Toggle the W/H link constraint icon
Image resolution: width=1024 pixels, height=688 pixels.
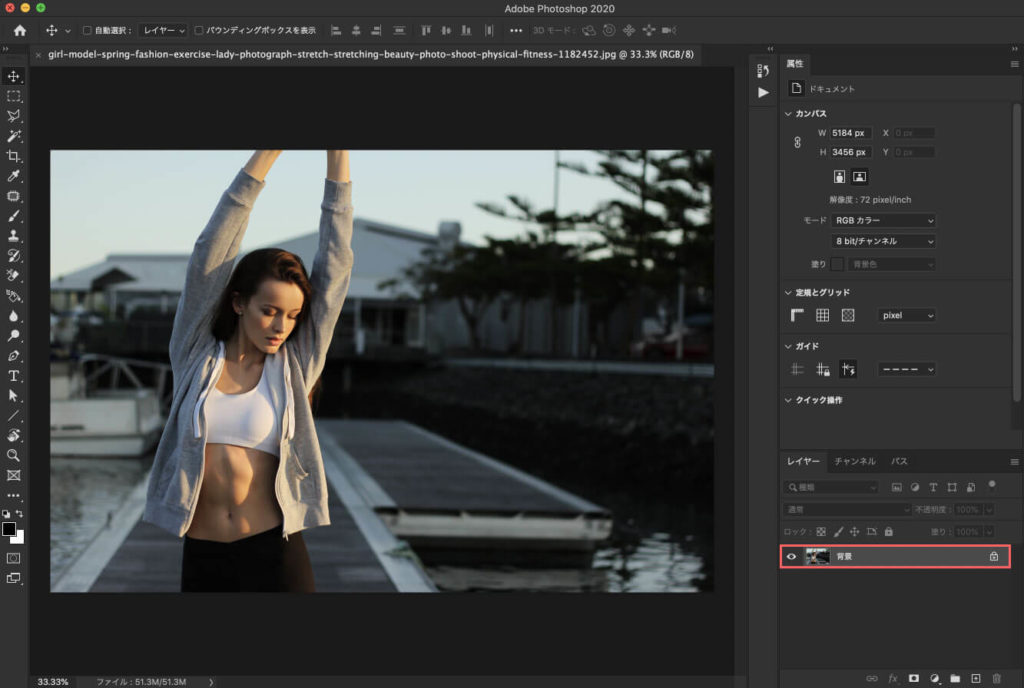(x=797, y=142)
